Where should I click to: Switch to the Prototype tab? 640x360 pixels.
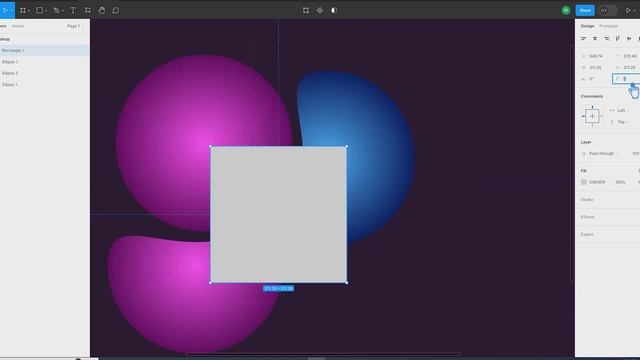pyautogui.click(x=609, y=26)
